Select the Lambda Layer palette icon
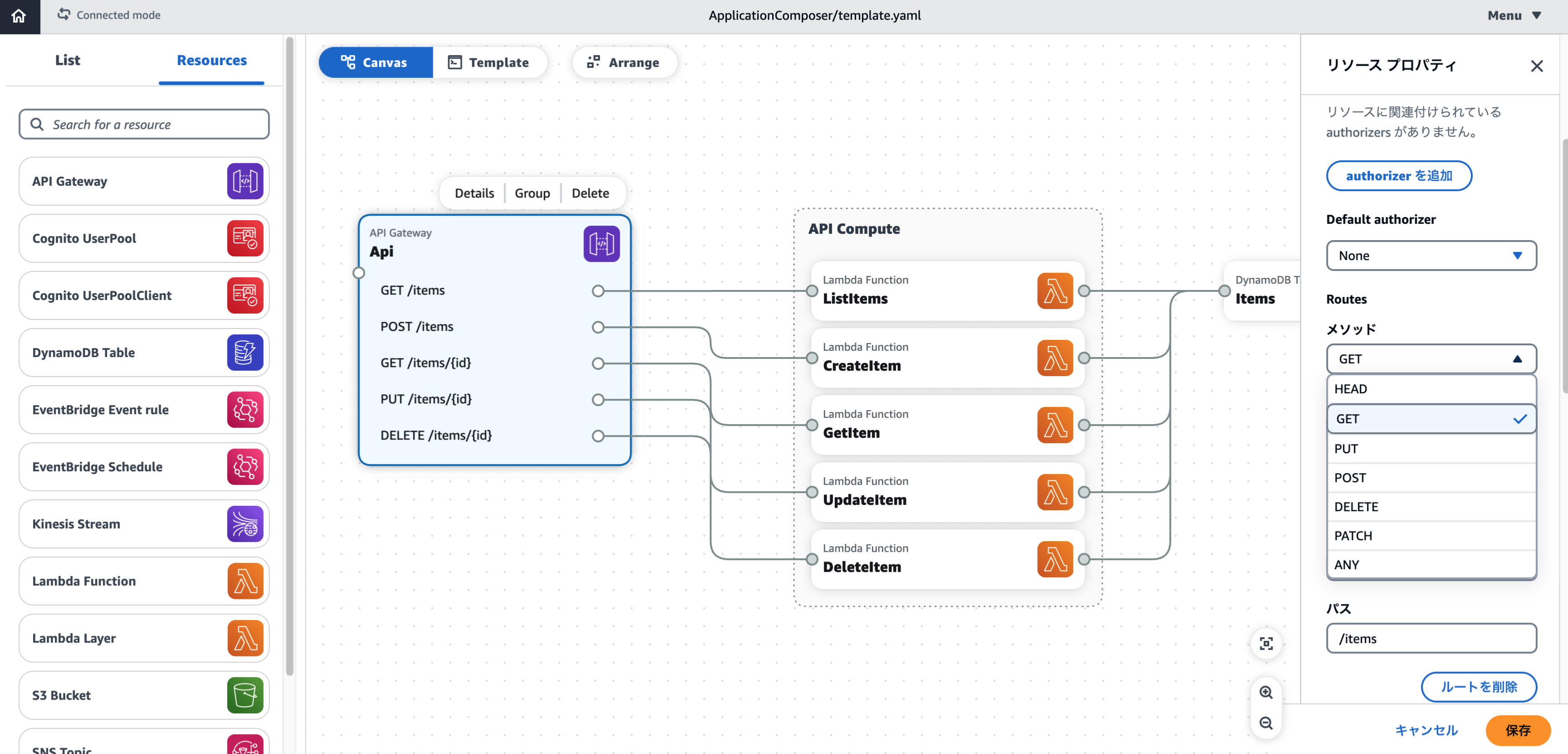Viewport: 1568px width, 754px height. click(245, 638)
